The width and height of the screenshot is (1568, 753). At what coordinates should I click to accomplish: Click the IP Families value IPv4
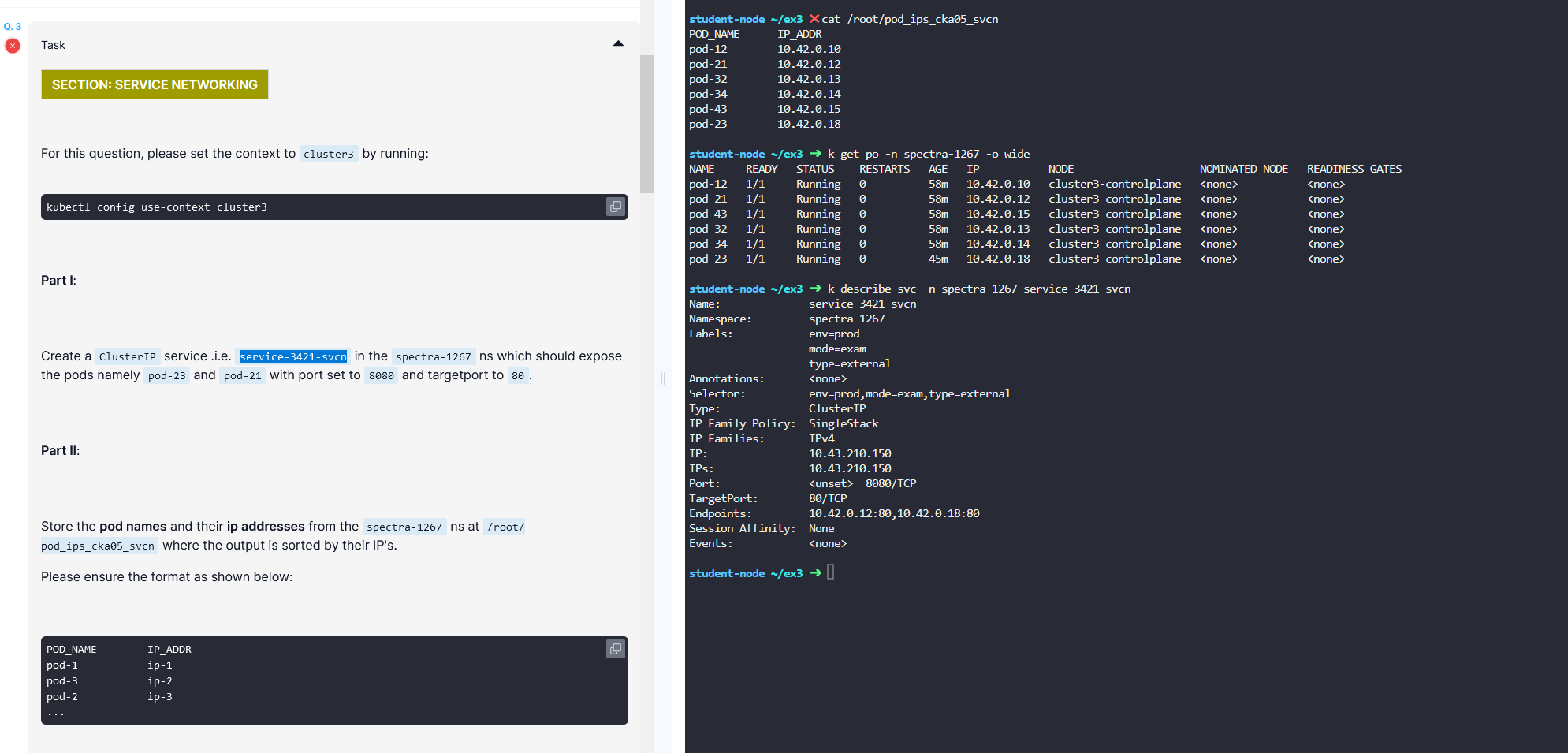[x=821, y=438]
